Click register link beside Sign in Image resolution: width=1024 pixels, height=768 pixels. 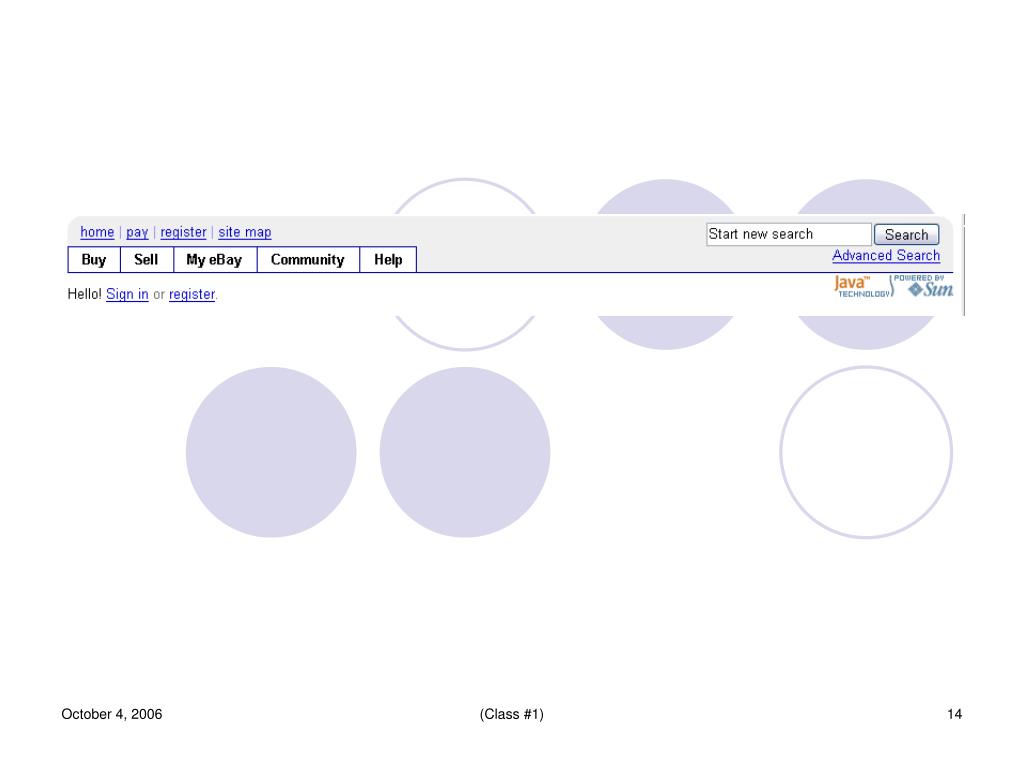tap(192, 295)
